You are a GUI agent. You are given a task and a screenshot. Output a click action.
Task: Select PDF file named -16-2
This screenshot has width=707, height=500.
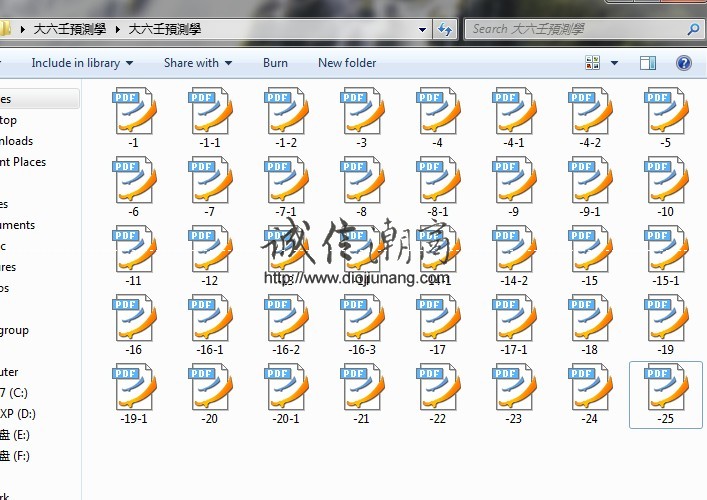pos(286,325)
